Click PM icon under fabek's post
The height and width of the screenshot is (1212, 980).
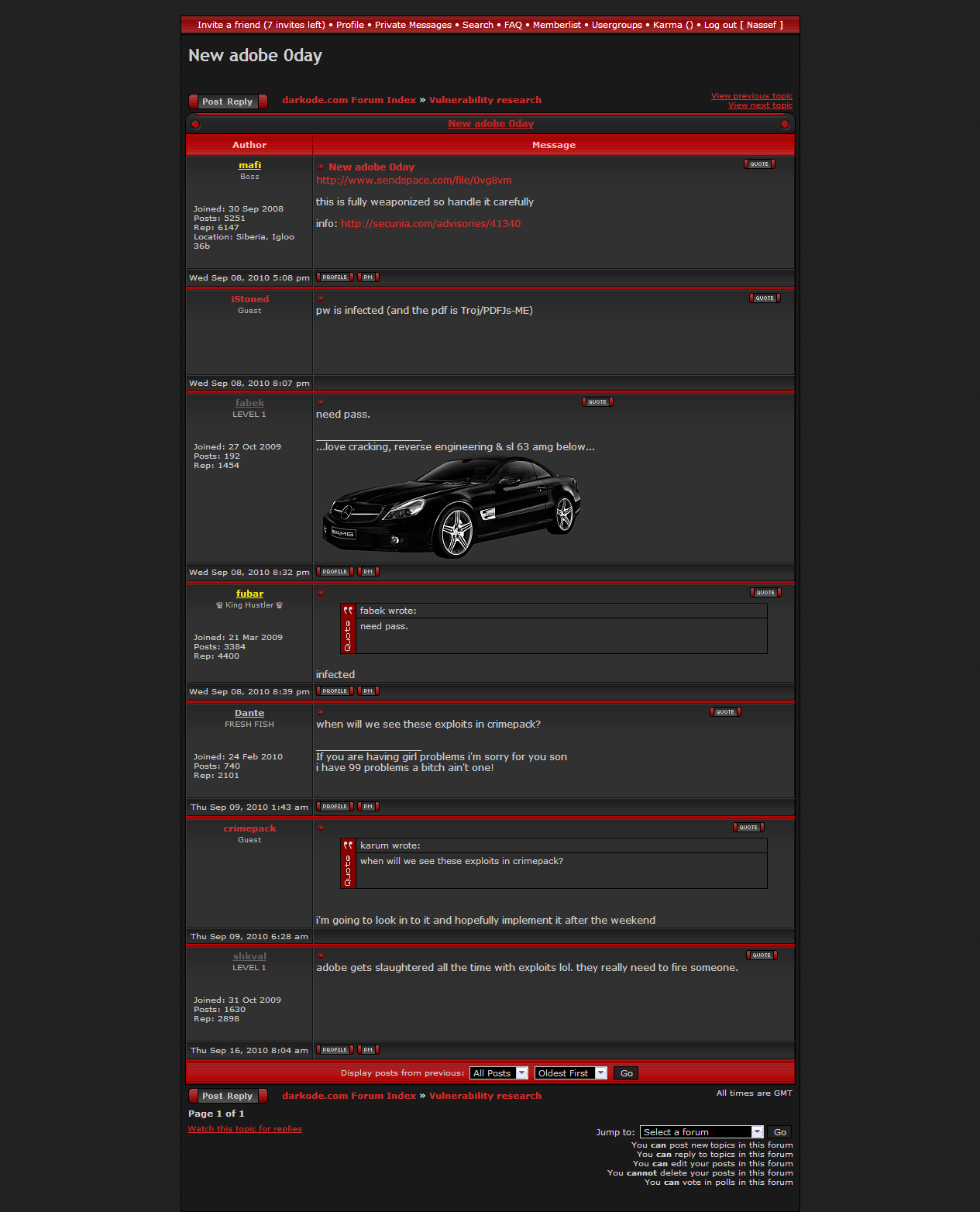coord(368,572)
